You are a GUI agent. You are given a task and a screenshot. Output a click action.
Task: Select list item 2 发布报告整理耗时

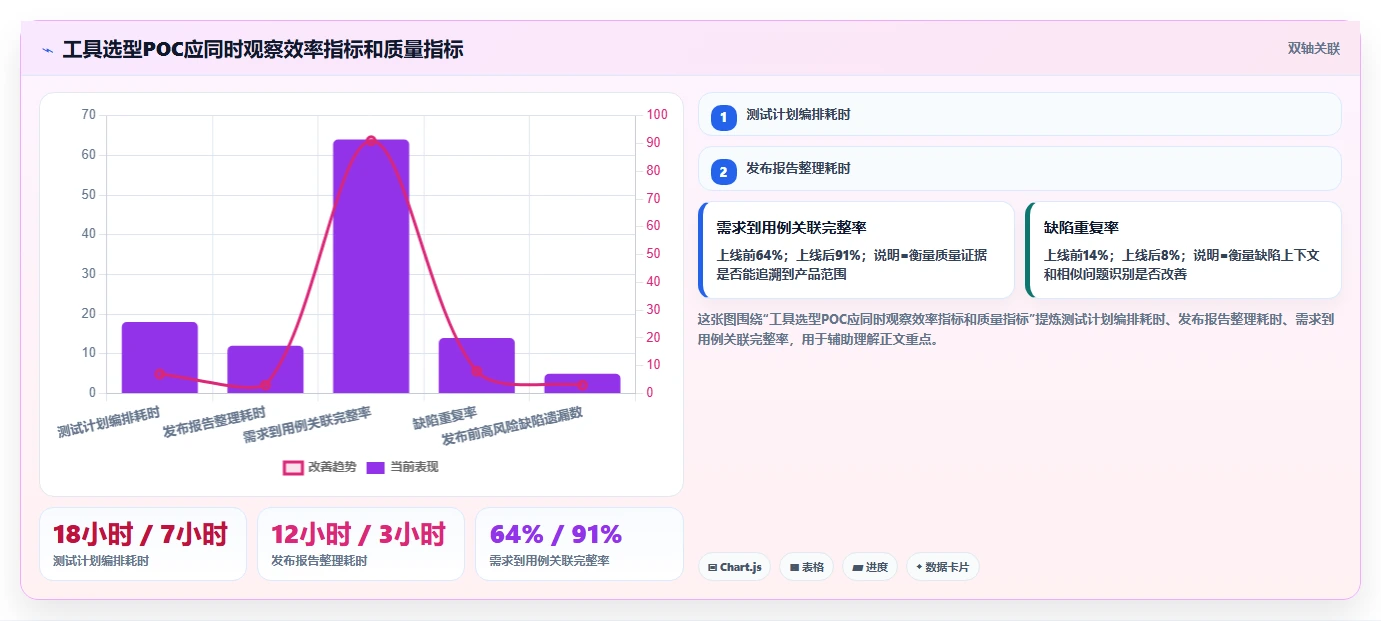(1019, 168)
